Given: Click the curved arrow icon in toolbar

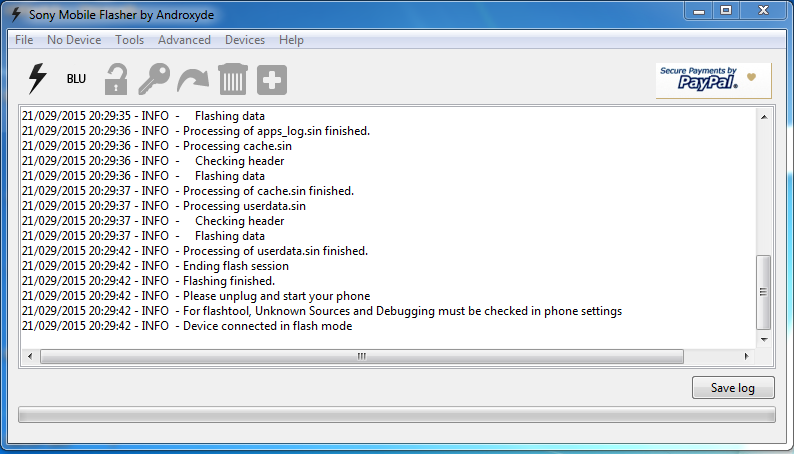Looking at the screenshot, I should pos(192,79).
